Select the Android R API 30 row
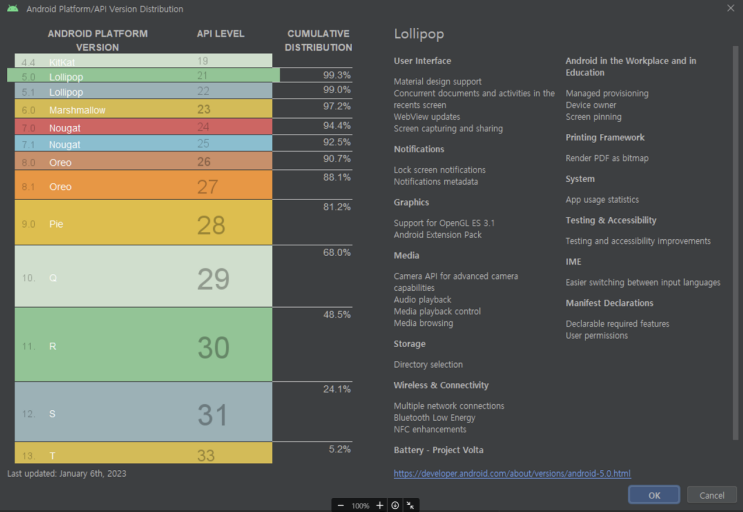The height and width of the screenshot is (512, 743). pyautogui.click(x=144, y=345)
